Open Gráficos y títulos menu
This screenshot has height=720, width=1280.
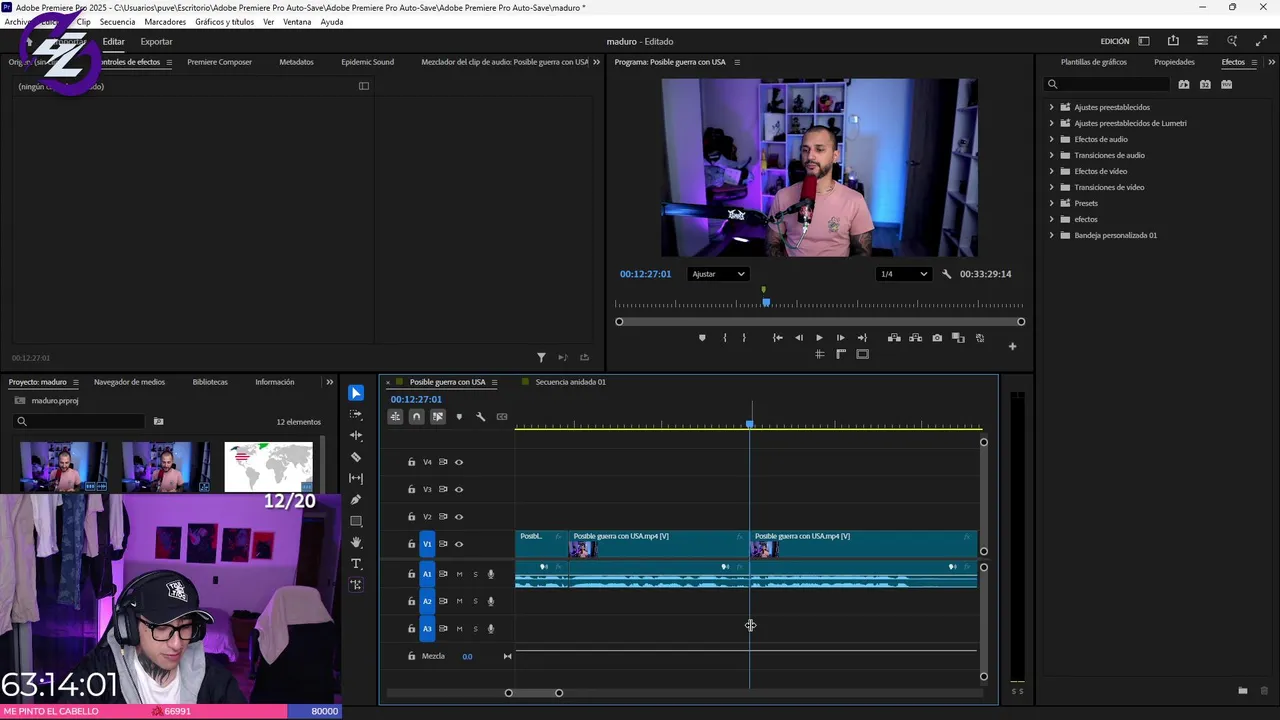pos(224,22)
